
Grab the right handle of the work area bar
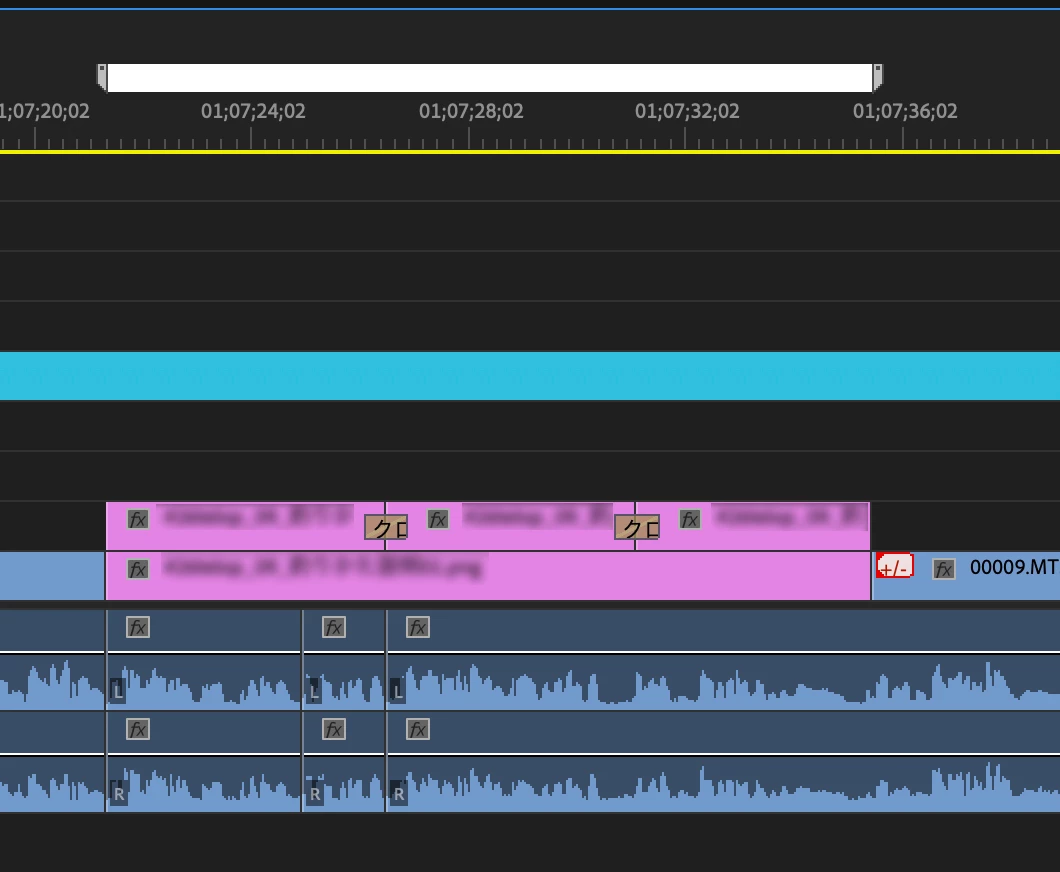coord(877,77)
